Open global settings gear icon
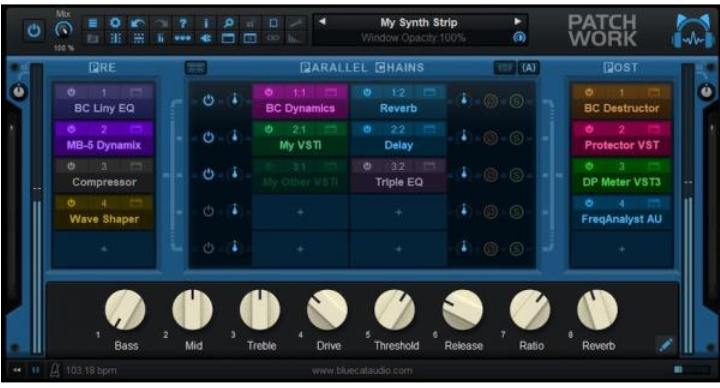Image resolution: width=720 pixels, height=388 pixels. pyautogui.click(x=115, y=23)
